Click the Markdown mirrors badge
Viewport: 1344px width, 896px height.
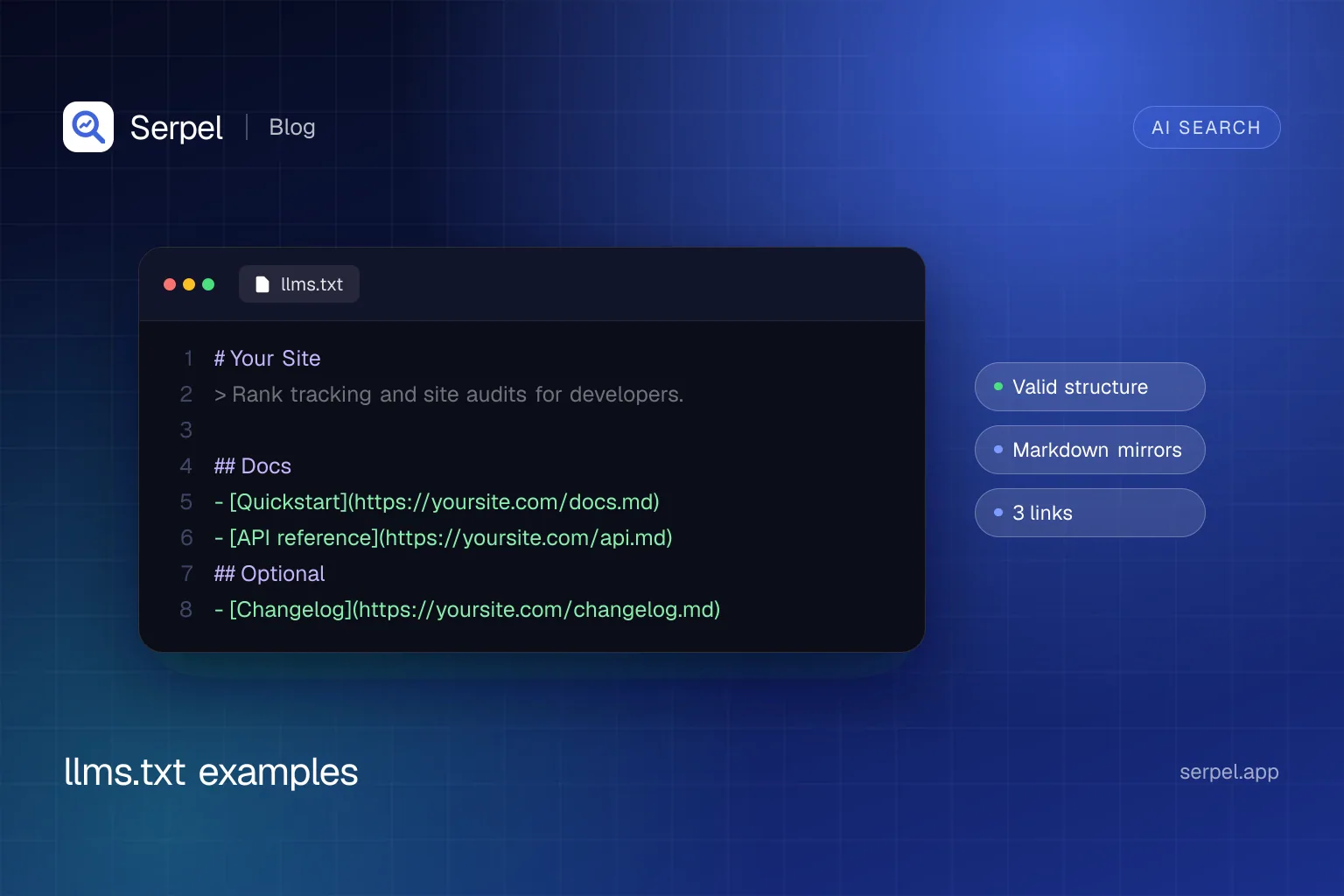[x=1090, y=450]
